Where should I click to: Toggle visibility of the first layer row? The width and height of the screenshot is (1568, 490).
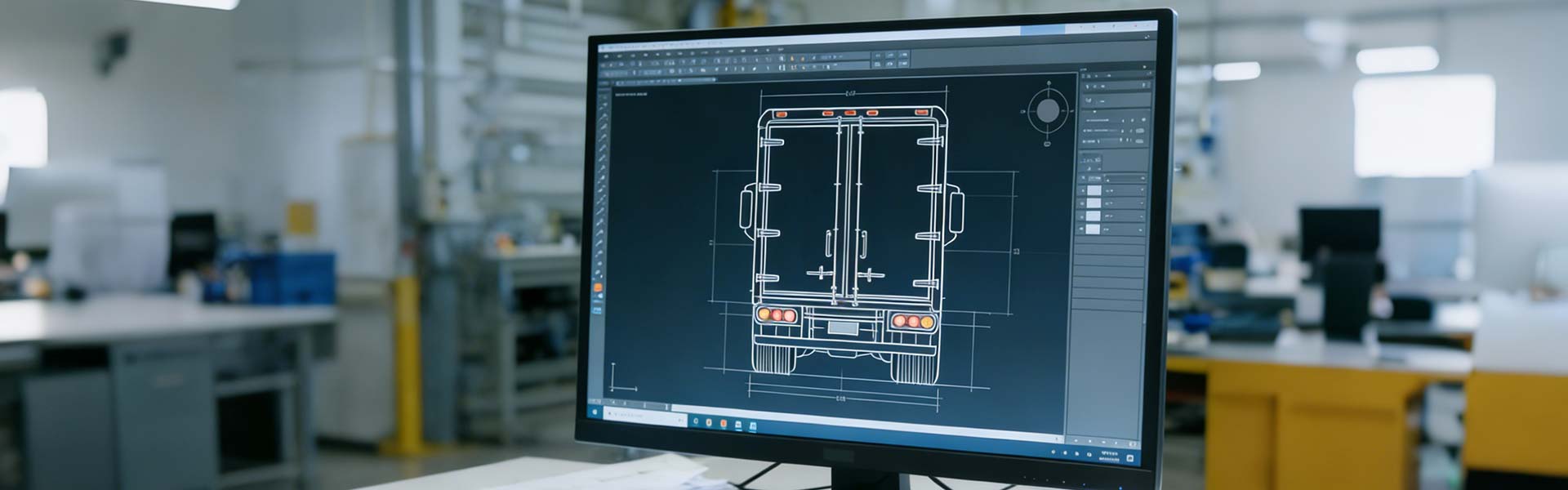tap(1084, 190)
